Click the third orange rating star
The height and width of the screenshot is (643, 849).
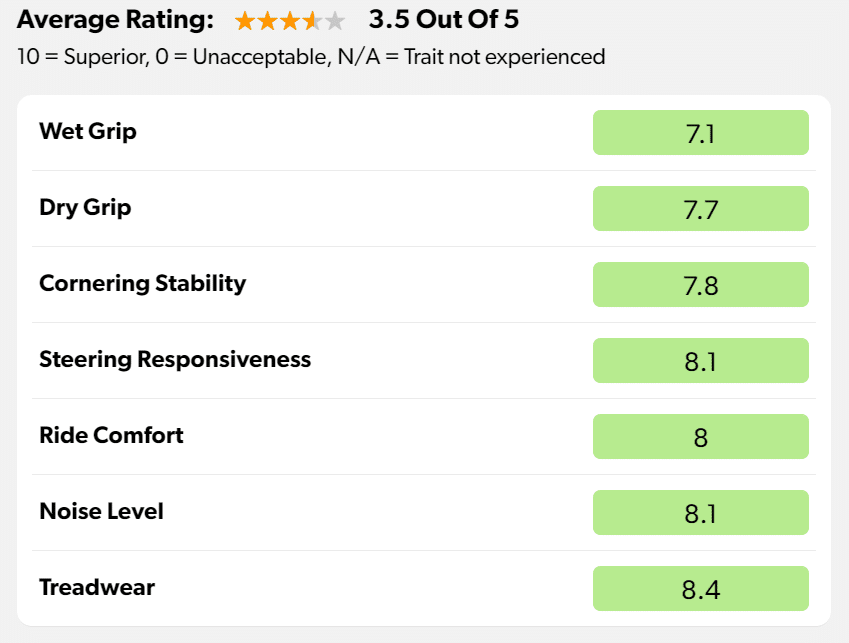(x=290, y=20)
